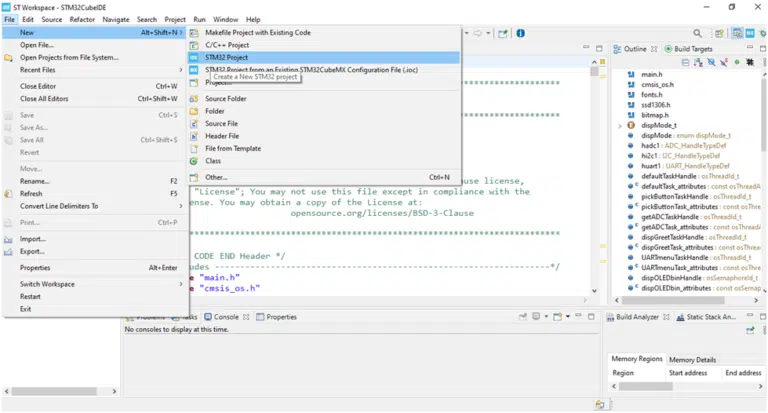
Task: Open the Open Console dropdown arrow
Action: point(568,316)
